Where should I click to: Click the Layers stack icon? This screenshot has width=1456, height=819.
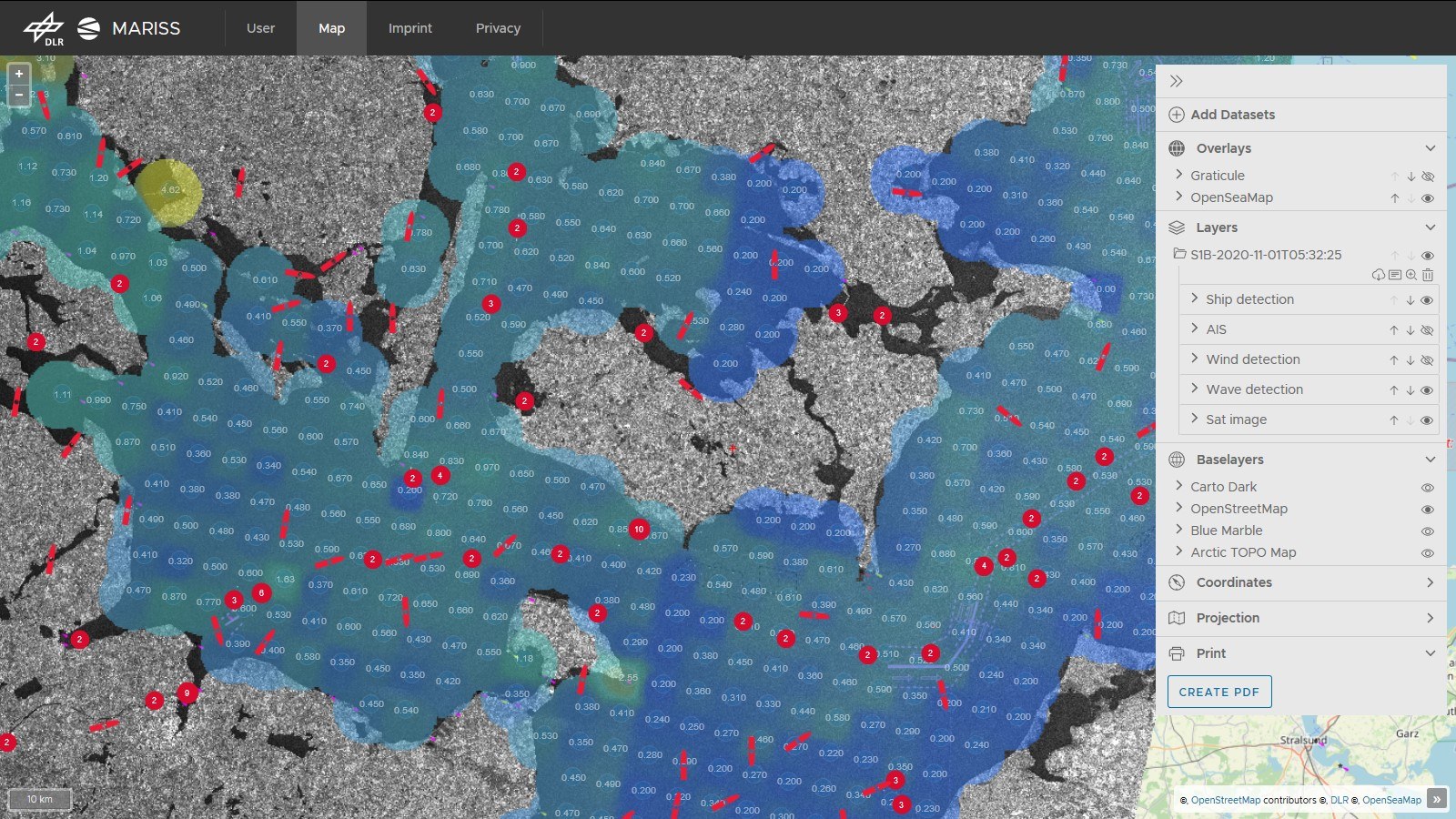(x=1177, y=227)
